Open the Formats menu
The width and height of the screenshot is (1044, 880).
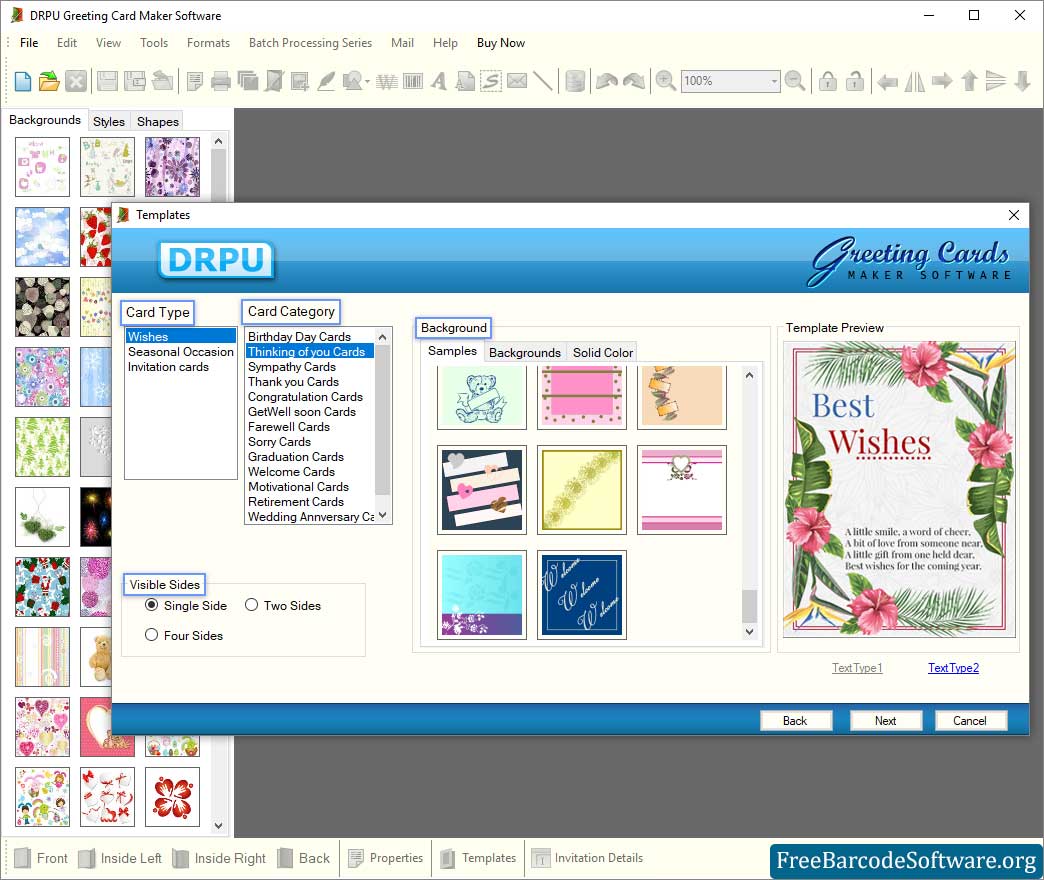208,43
